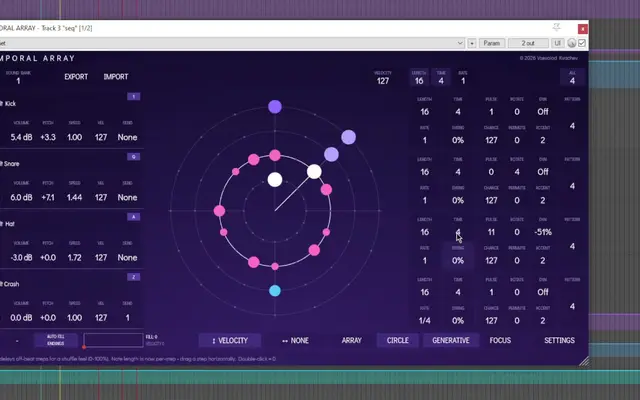Open SETTINGS in the bottom bar
Viewport: 640px width, 400px height.
coord(559,340)
